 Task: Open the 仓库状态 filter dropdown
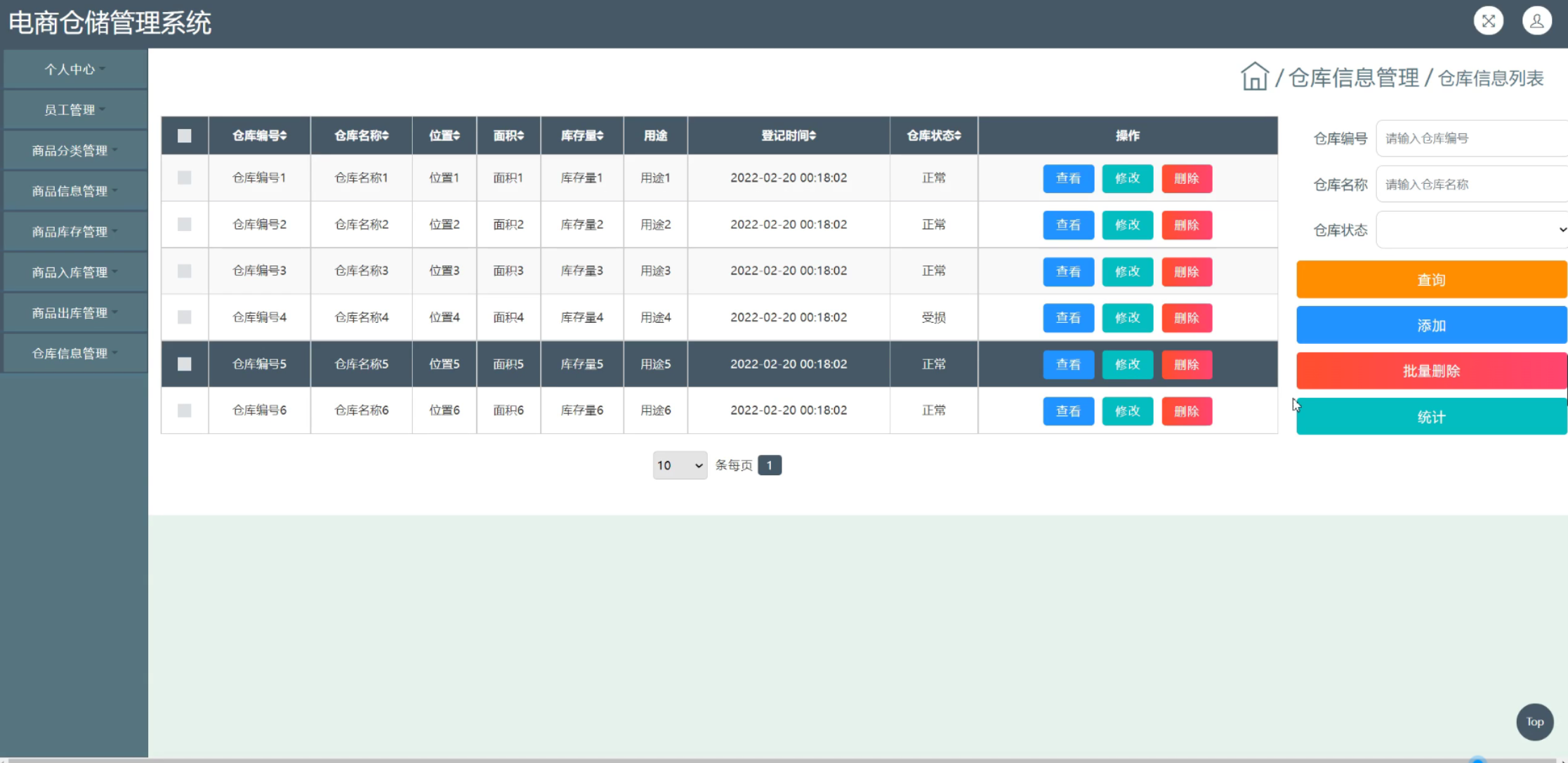pyautogui.click(x=1471, y=230)
